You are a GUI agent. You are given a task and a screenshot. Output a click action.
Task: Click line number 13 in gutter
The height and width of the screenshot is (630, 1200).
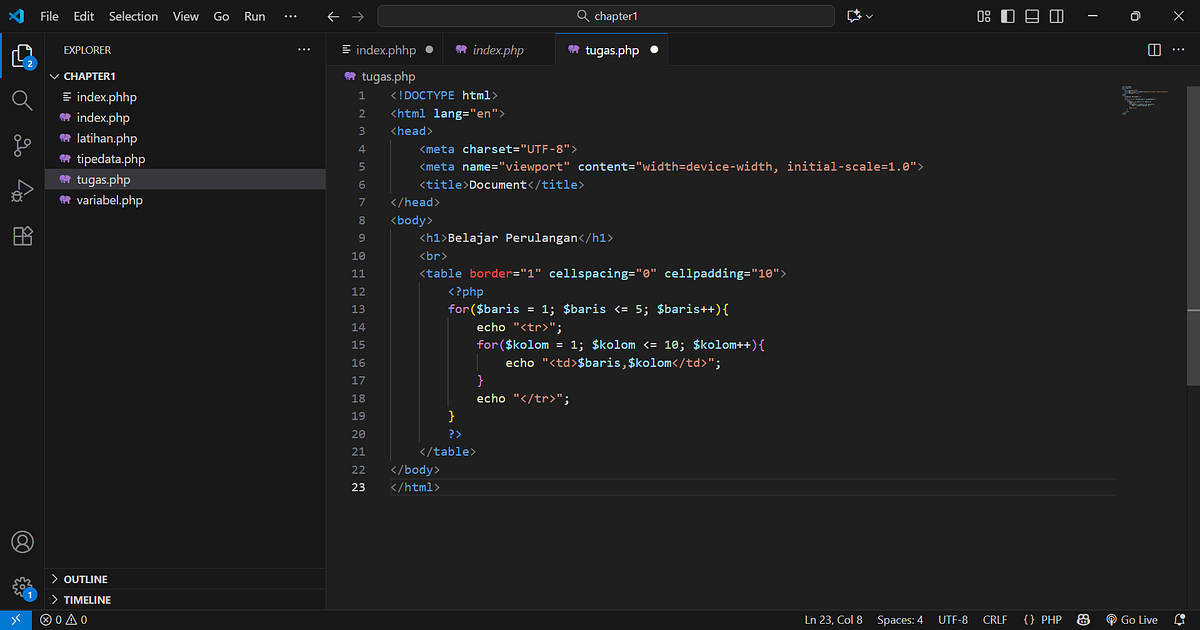[359, 309]
